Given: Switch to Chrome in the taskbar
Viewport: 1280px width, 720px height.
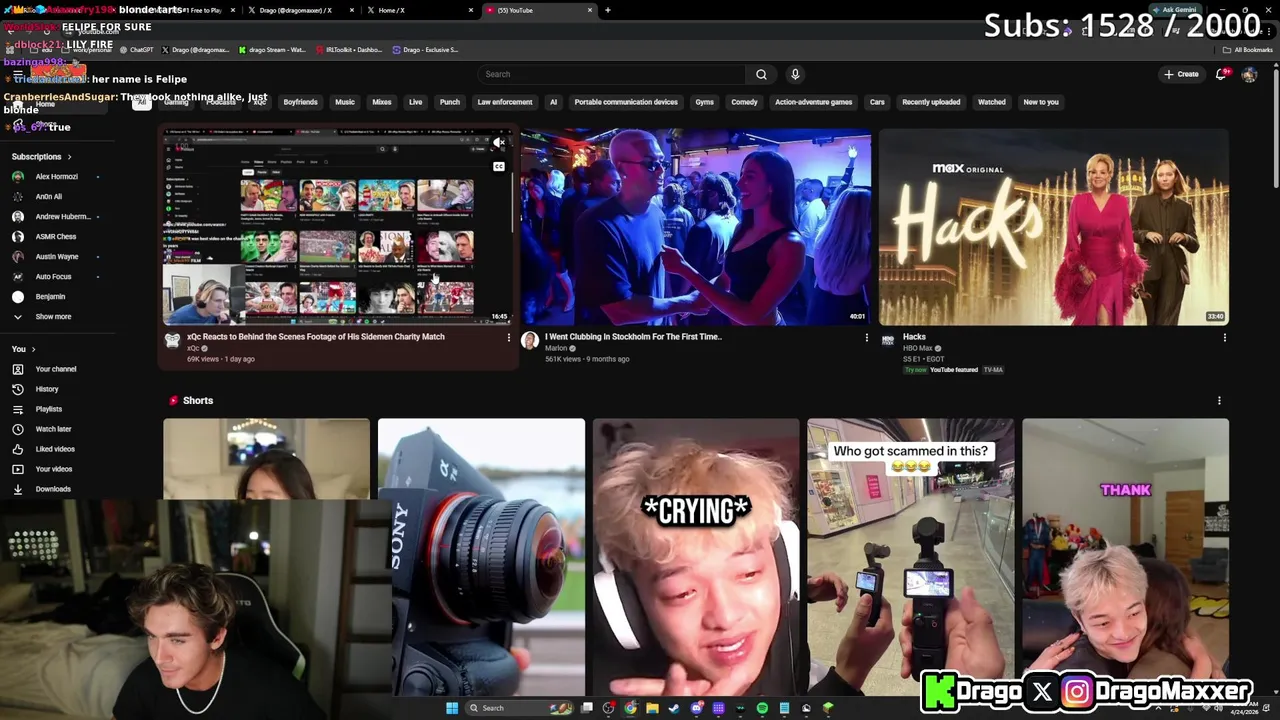Looking at the screenshot, I should [x=630, y=708].
